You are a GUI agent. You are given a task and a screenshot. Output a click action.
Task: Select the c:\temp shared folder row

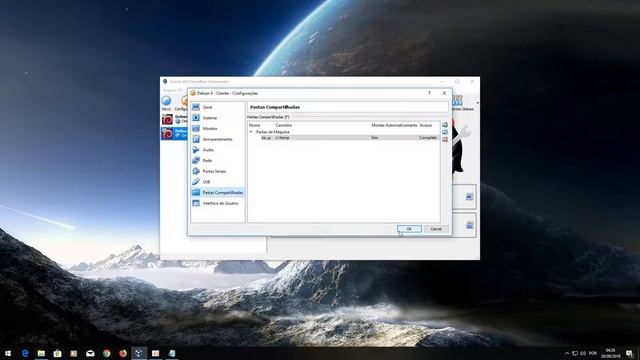click(x=344, y=138)
